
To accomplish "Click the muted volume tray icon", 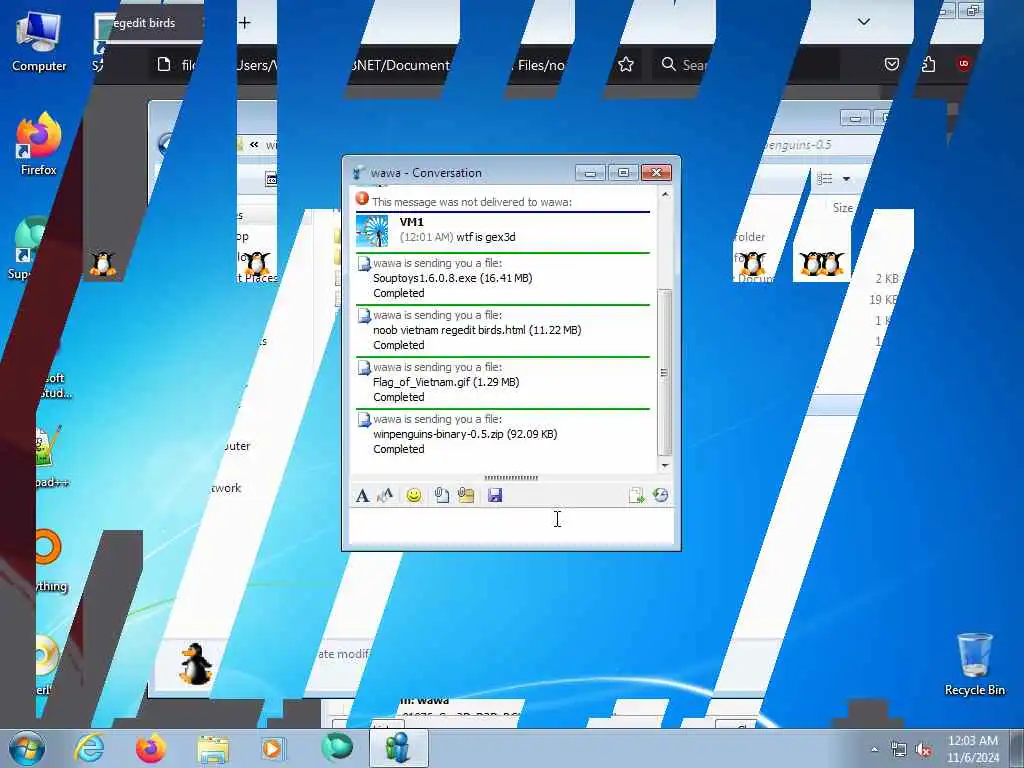I will tap(923, 750).
